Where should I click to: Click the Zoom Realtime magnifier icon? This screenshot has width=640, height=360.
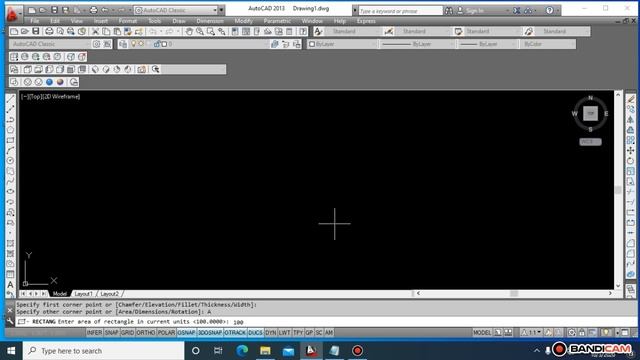click(200, 31)
